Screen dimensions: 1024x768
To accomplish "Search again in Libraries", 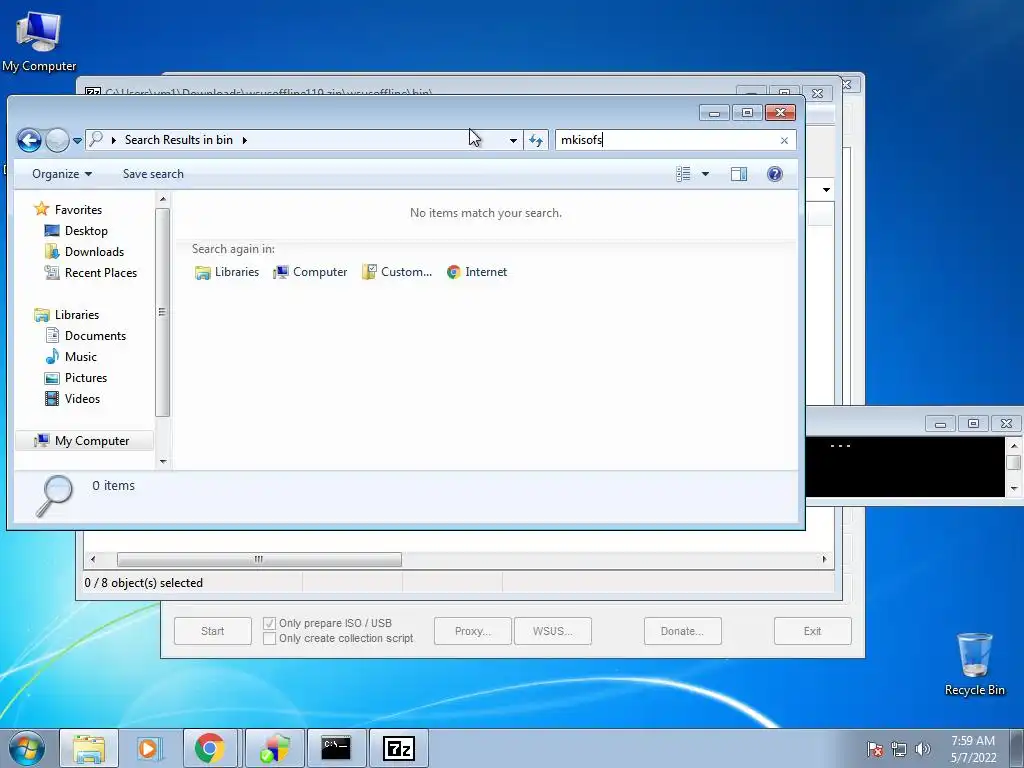I will (227, 272).
